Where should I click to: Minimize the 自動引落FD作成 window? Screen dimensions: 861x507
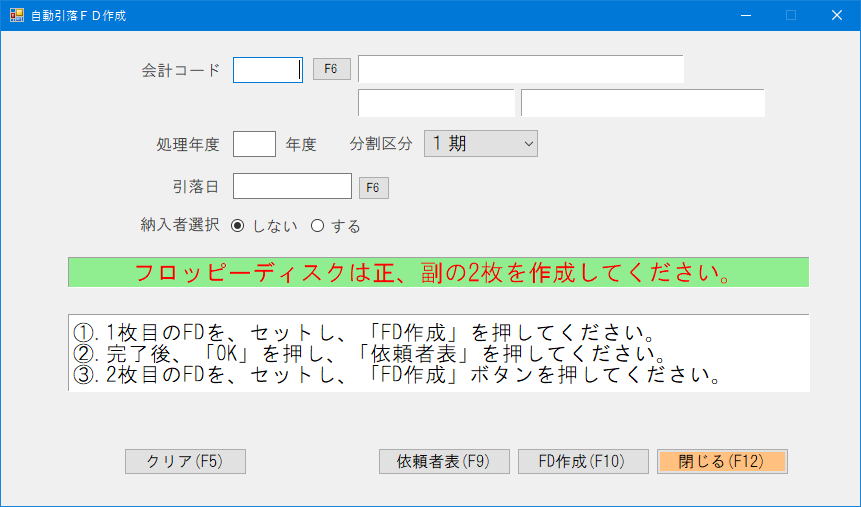pyautogui.click(x=746, y=15)
